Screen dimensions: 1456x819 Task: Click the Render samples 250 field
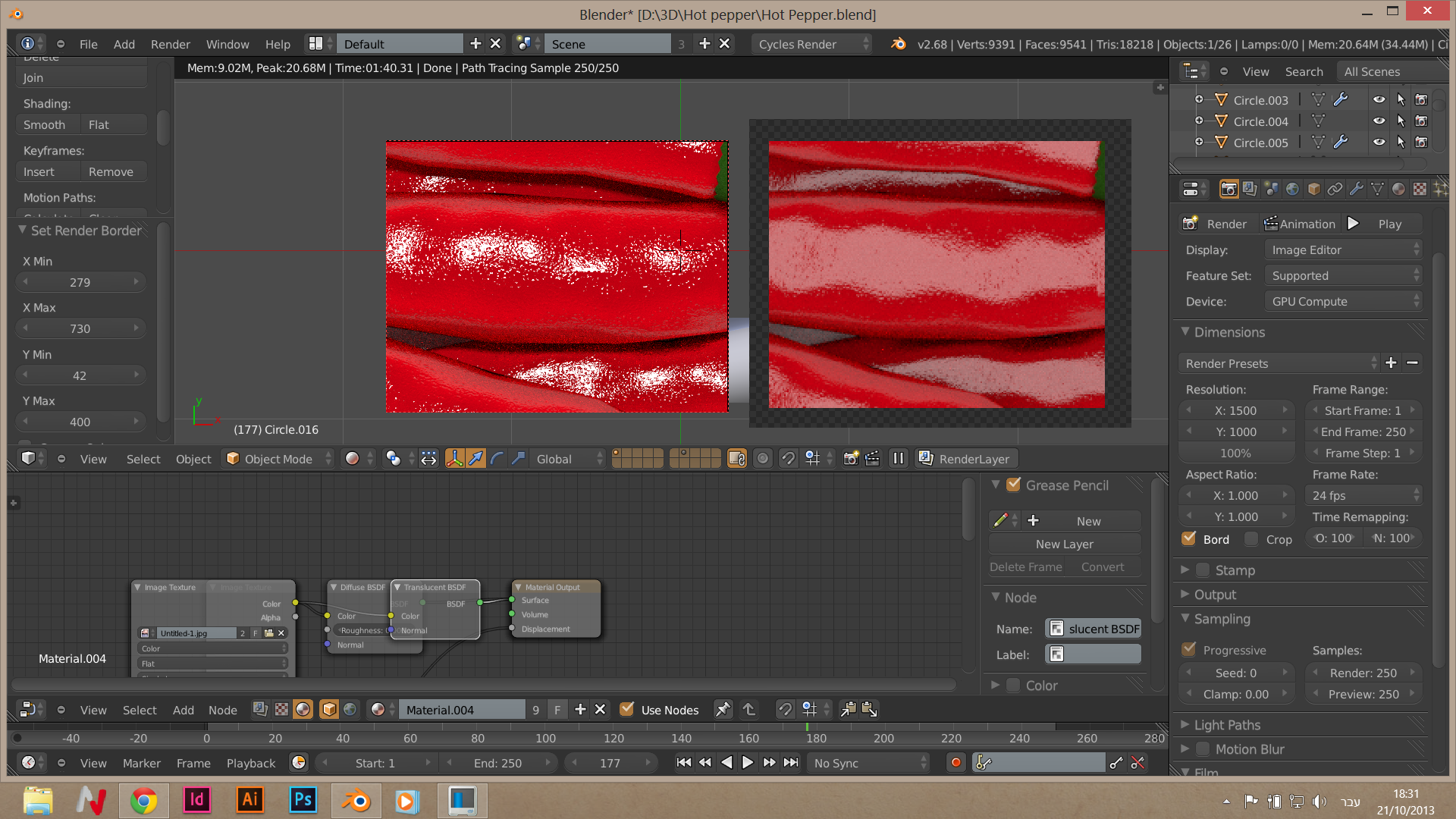(x=1363, y=673)
